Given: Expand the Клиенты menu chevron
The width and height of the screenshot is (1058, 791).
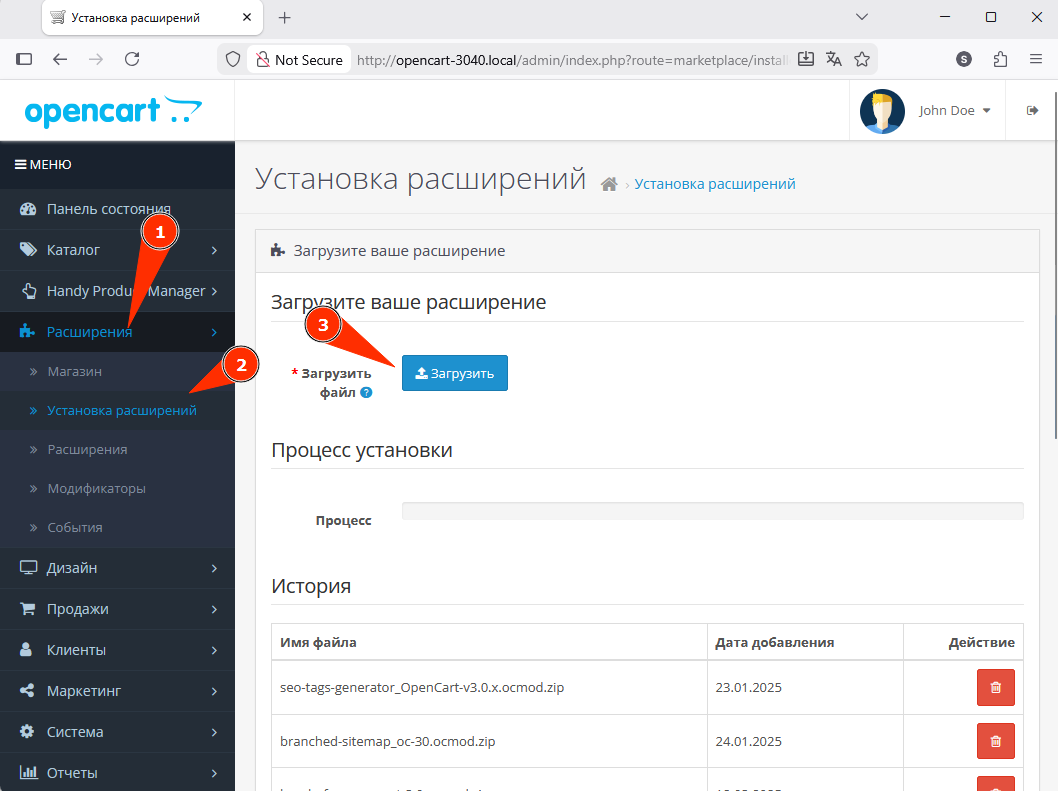Looking at the screenshot, I should (x=214, y=650).
